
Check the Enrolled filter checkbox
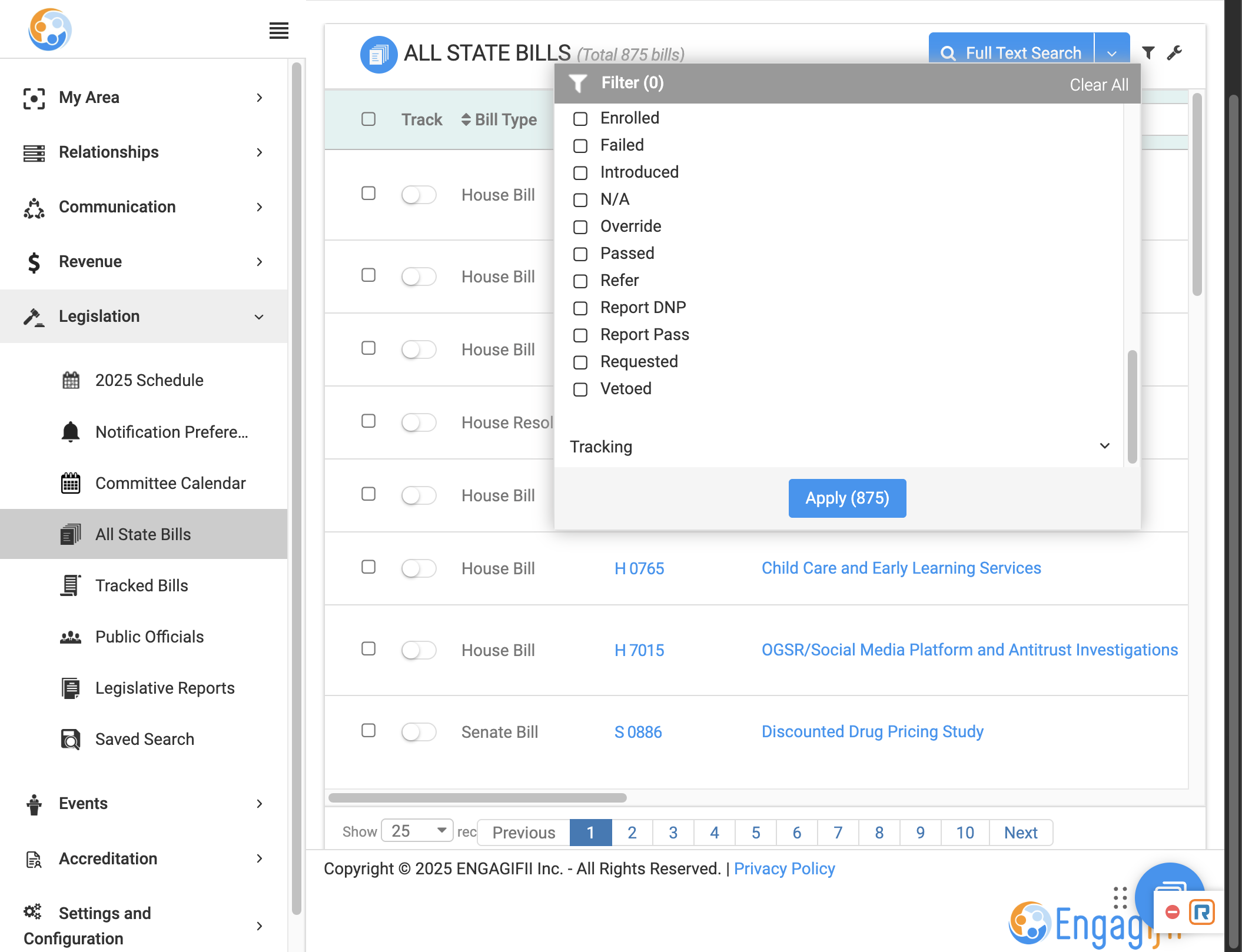pos(580,119)
